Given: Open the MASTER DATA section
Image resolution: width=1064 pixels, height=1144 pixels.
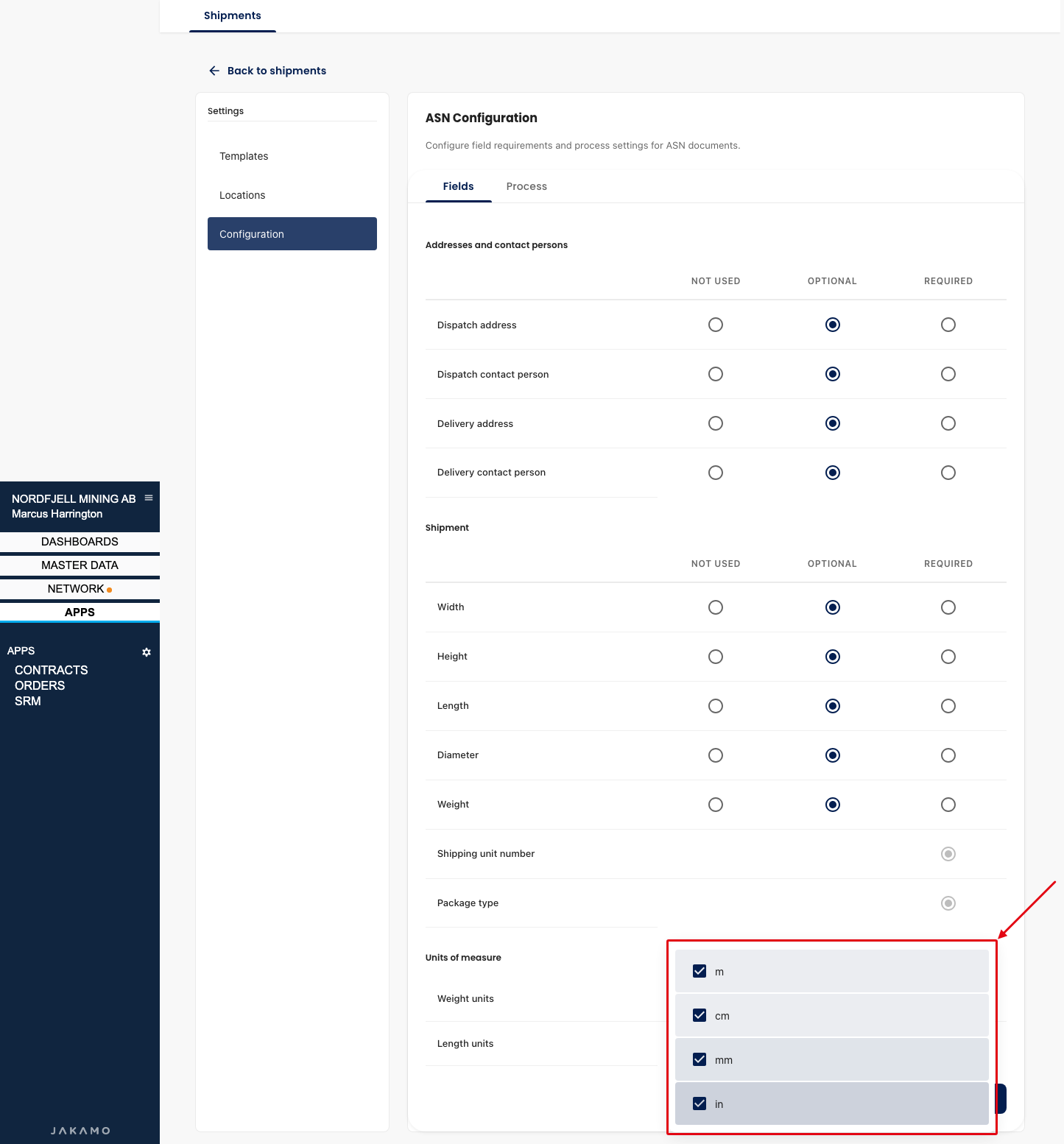Looking at the screenshot, I should [x=80, y=565].
